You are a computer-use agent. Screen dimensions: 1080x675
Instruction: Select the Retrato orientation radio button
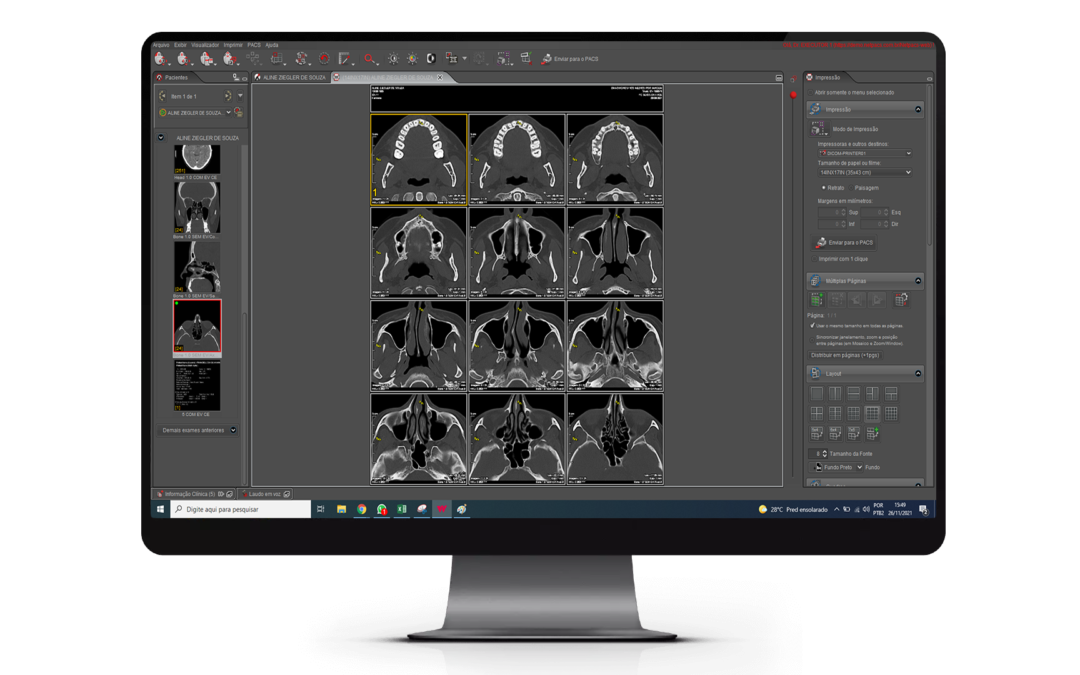pyautogui.click(x=824, y=187)
